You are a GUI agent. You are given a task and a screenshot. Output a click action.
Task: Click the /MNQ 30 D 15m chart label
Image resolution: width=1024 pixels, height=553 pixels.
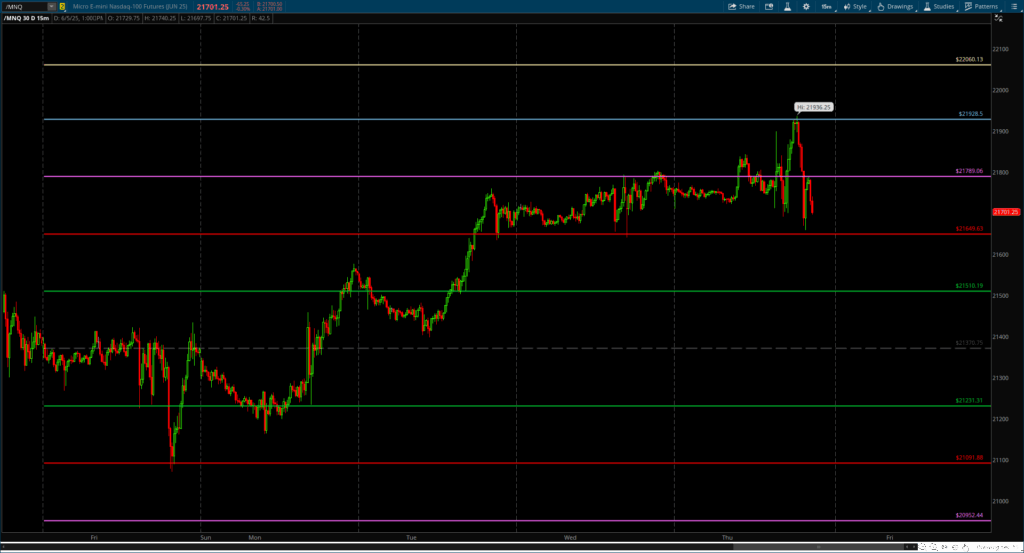(x=27, y=18)
